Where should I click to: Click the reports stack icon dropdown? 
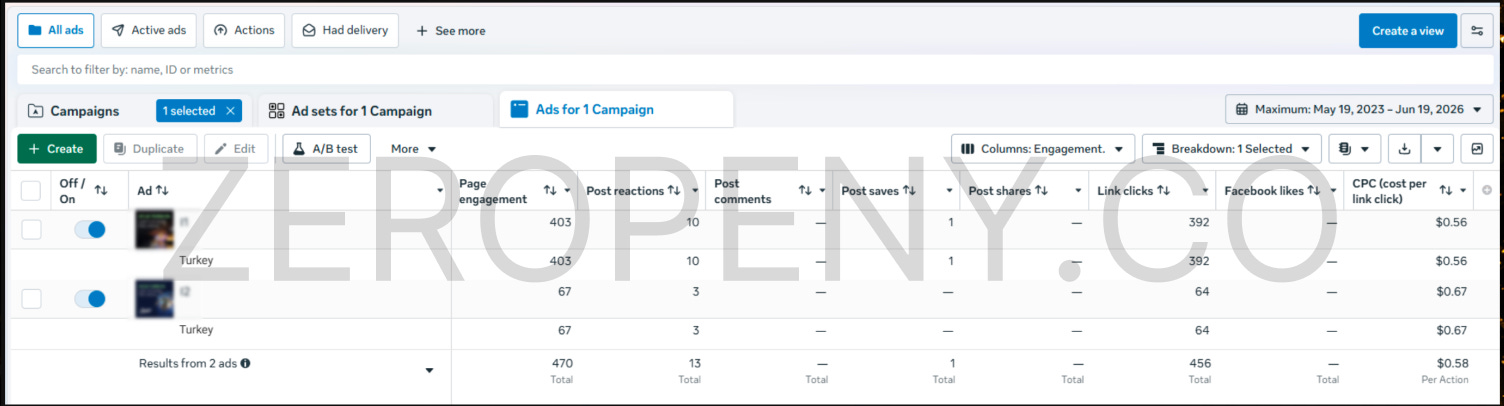coord(1354,149)
